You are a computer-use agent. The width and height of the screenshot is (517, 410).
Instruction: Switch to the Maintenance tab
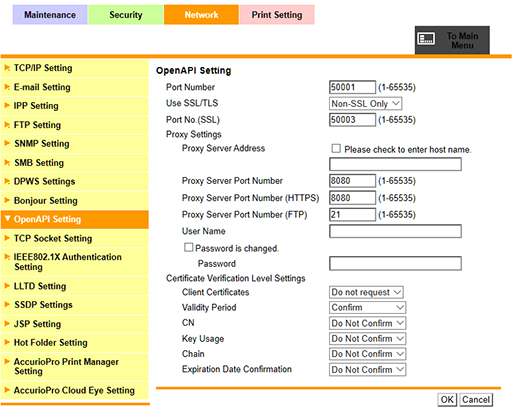50,15
